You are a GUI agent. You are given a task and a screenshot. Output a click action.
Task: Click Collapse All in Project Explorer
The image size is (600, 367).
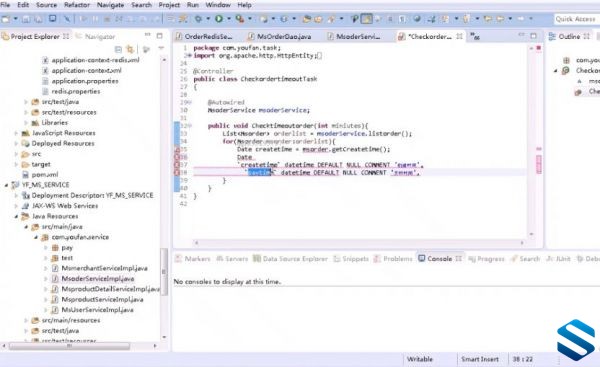click(x=118, y=49)
